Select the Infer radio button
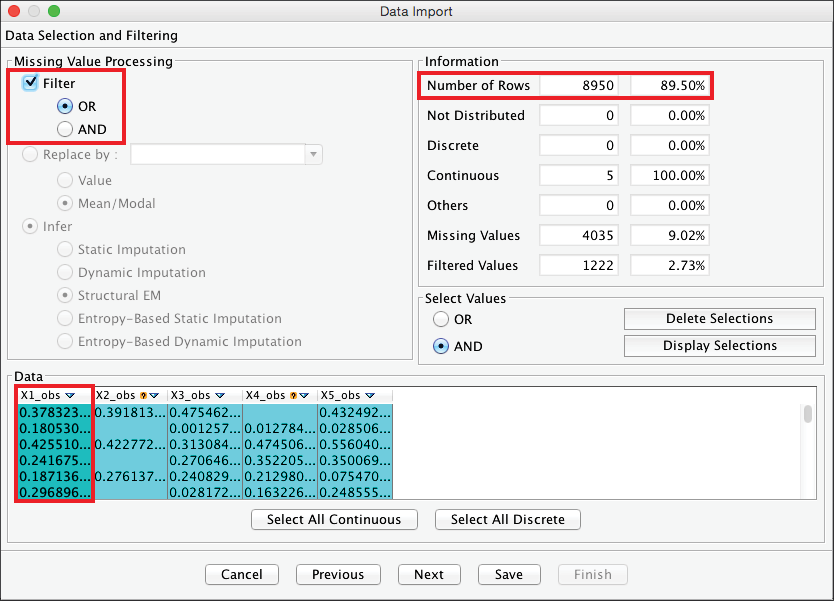 click(x=30, y=227)
